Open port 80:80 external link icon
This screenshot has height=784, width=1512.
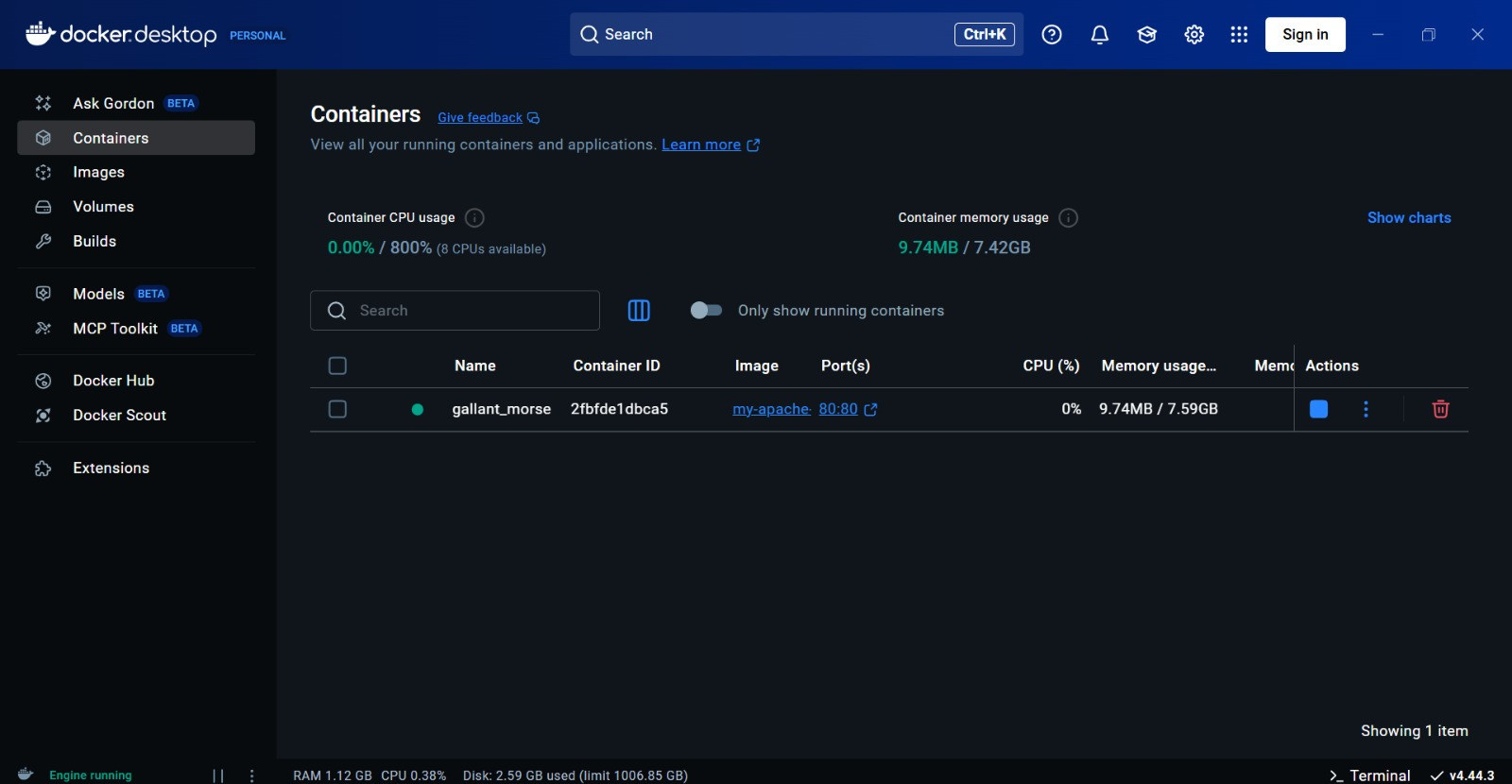pos(870,410)
